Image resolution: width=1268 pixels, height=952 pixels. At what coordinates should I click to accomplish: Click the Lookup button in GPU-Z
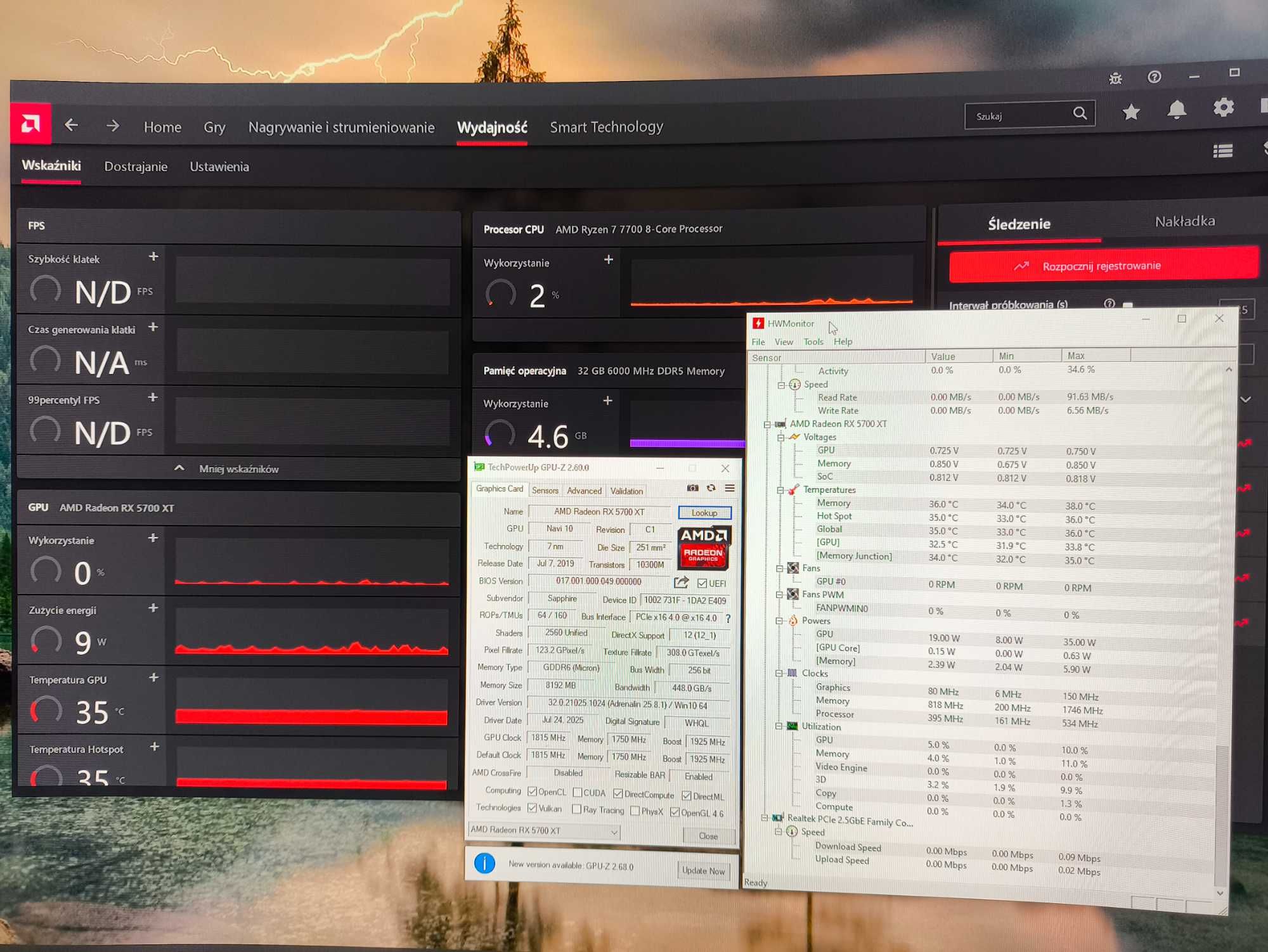click(x=704, y=513)
